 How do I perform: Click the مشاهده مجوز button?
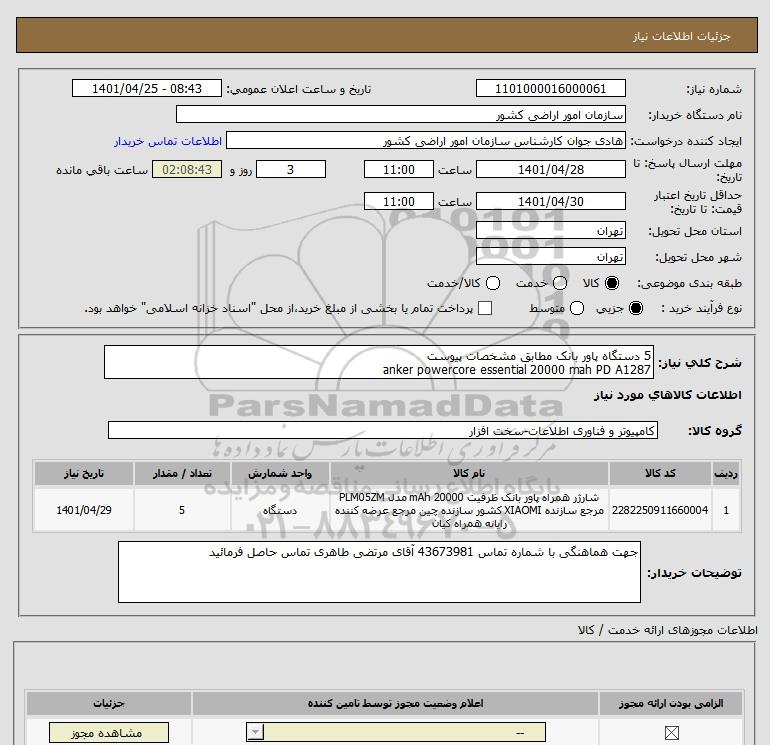pos(109,733)
